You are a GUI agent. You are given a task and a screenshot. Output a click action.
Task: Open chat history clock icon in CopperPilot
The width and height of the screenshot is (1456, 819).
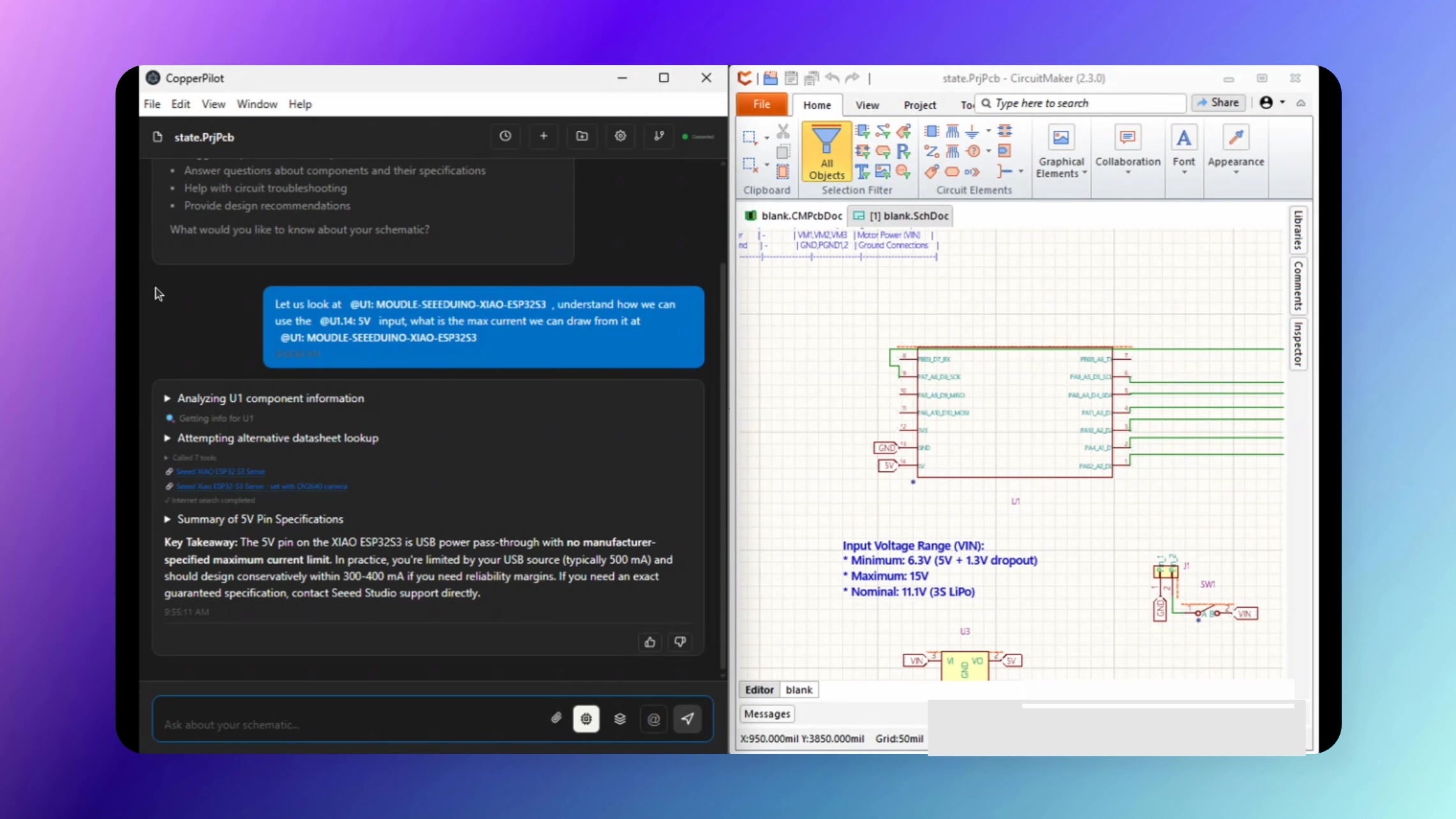pos(505,136)
